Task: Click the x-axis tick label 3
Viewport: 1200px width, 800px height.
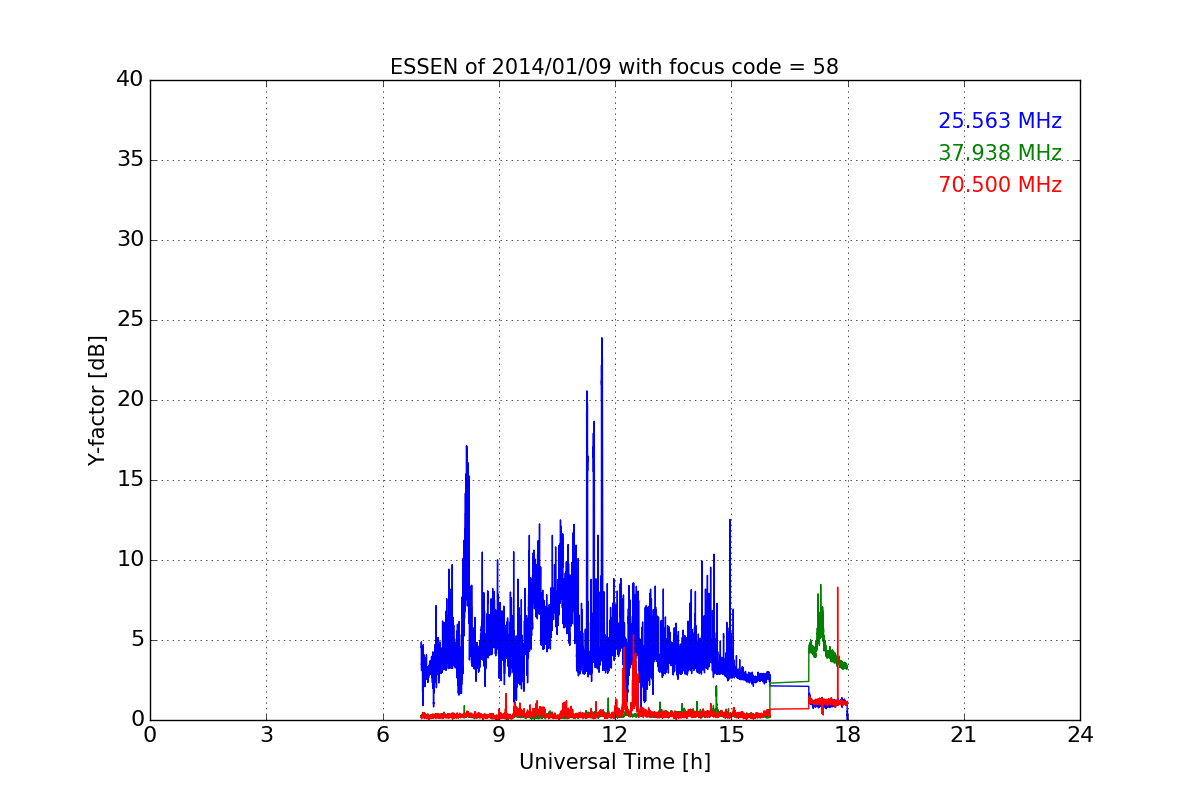Action: coord(266,735)
